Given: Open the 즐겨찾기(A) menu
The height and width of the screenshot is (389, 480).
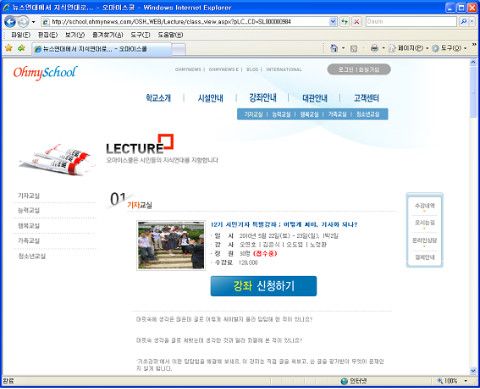Looking at the screenshot, I should (x=108, y=35).
